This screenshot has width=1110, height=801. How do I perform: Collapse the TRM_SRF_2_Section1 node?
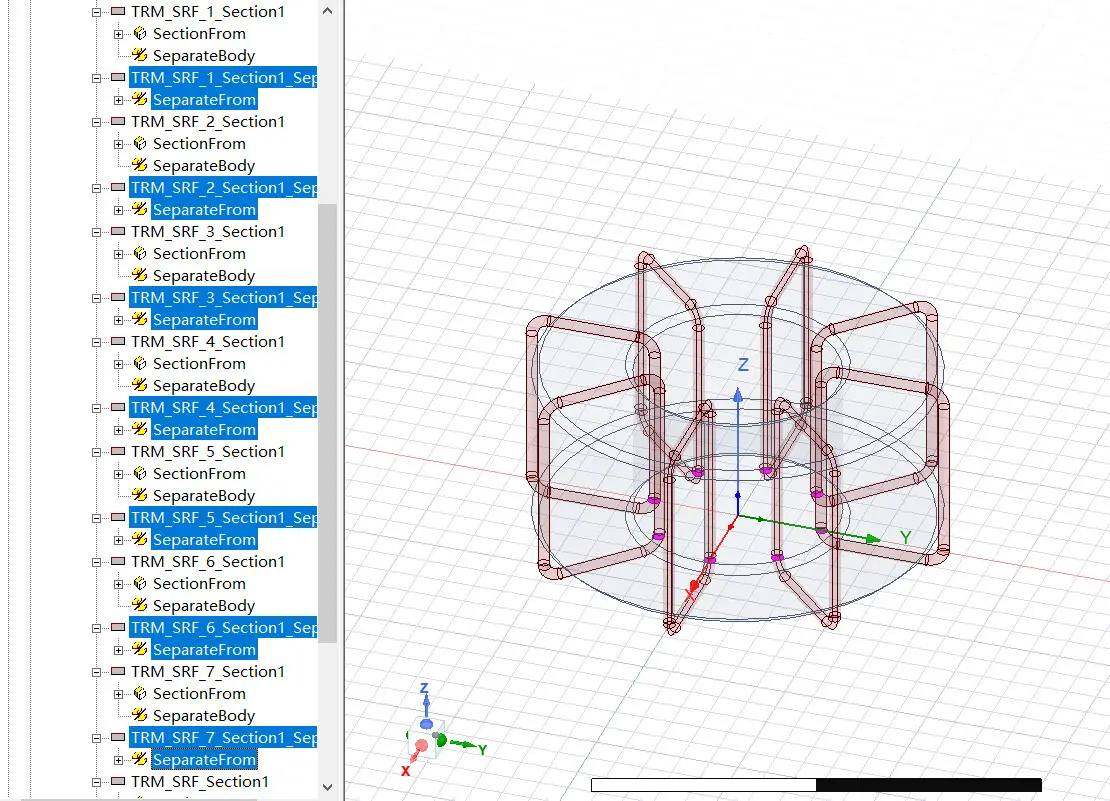pos(96,122)
